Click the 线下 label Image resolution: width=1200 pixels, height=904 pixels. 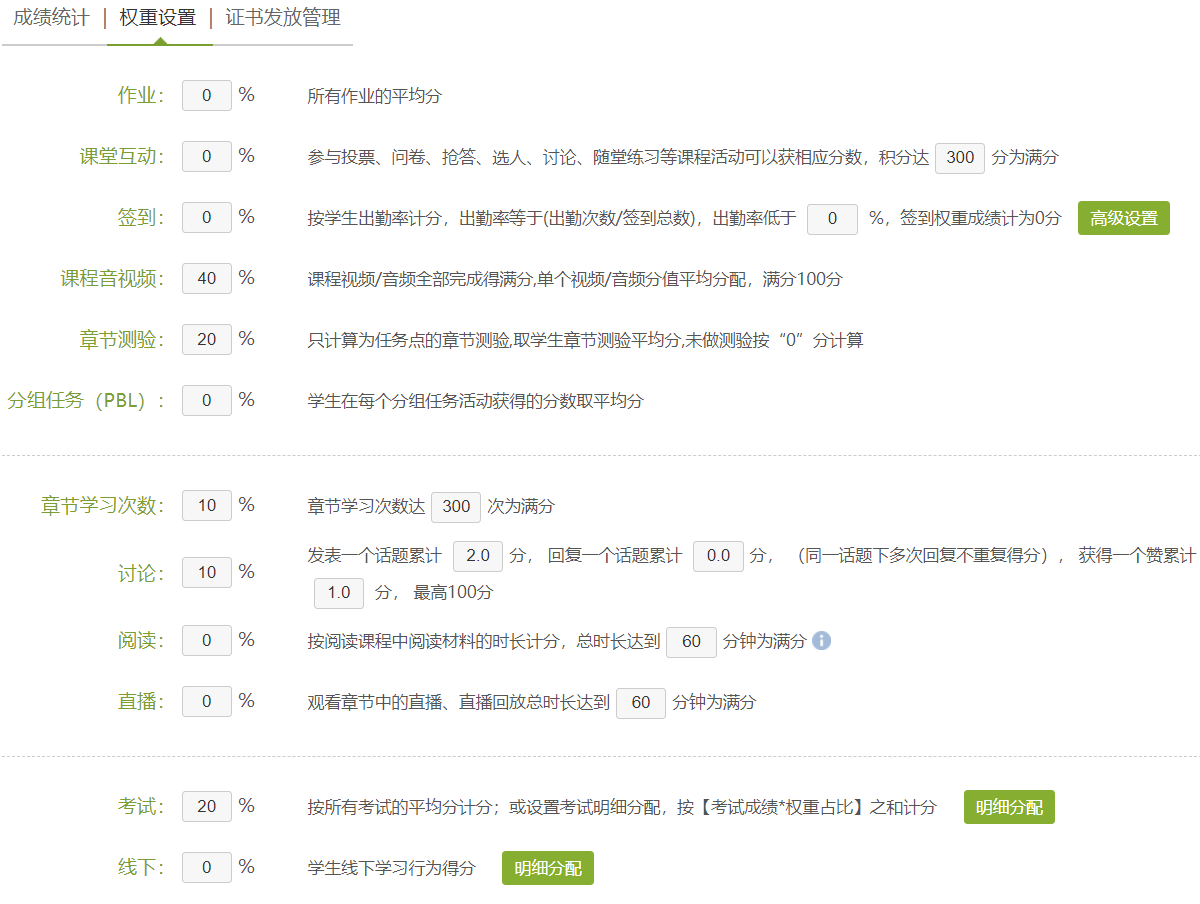pyautogui.click(x=141, y=867)
